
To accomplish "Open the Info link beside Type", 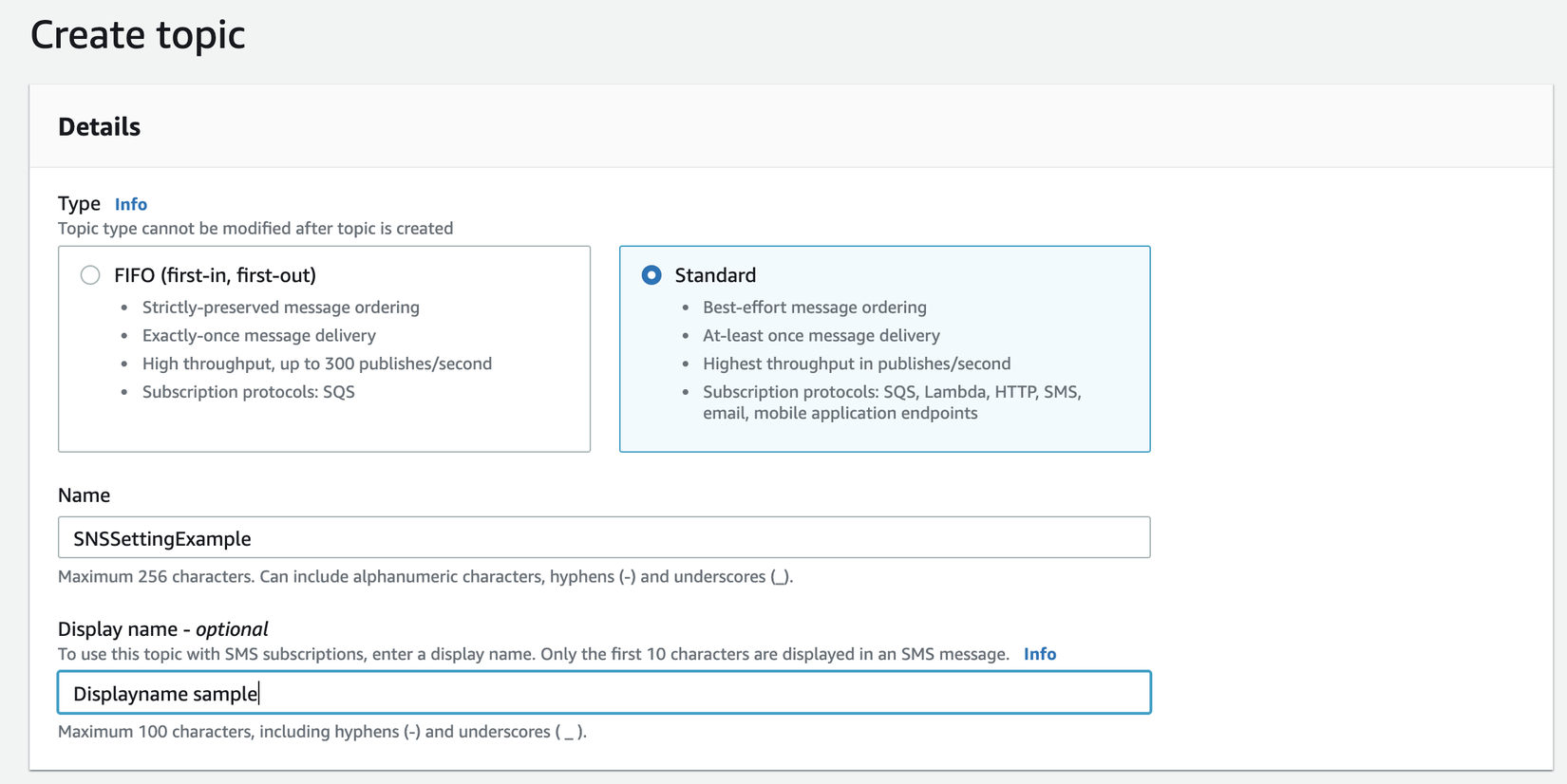I will pyautogui.click(x=131, y=204).
